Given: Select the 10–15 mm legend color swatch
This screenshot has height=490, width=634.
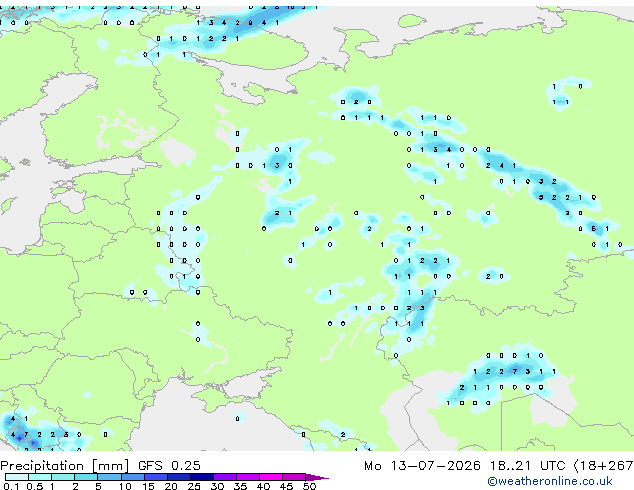Looking at the screenshot, I should tap(133, 477).
